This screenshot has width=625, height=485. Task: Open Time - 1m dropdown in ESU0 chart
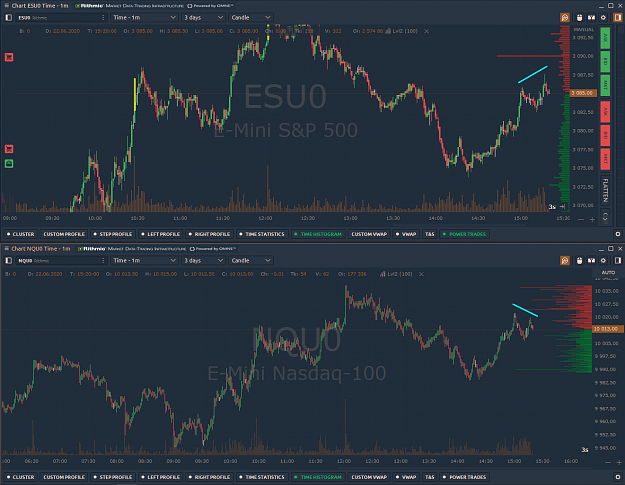pyautogui.click(x=144, y=18)
